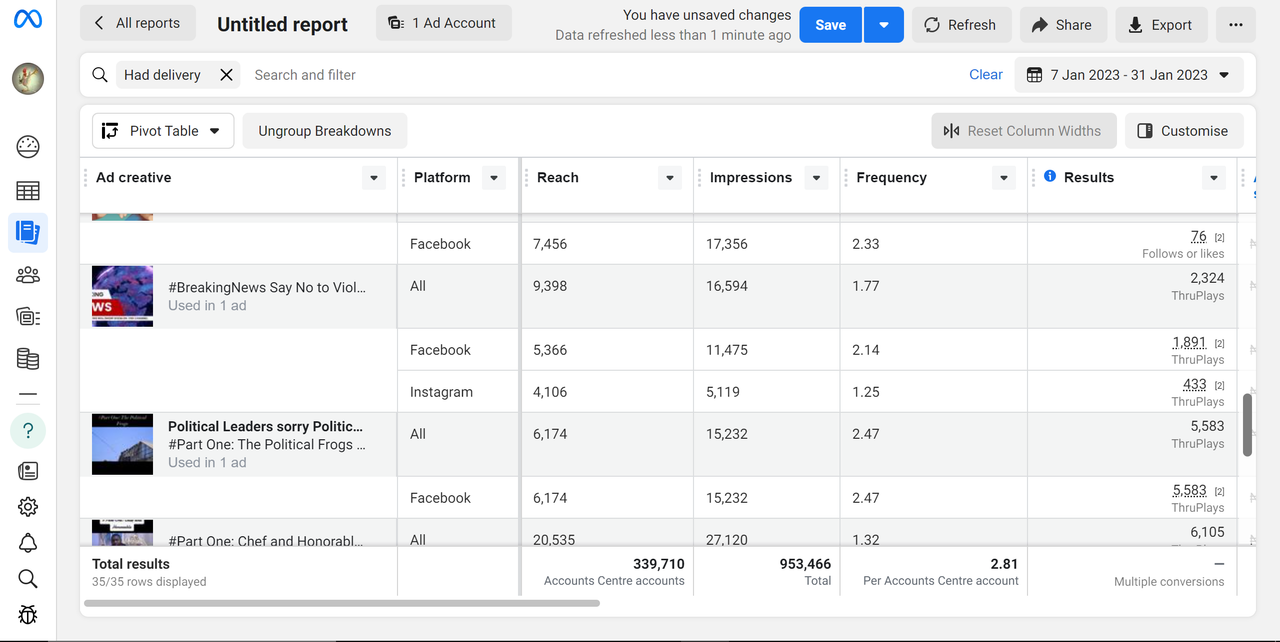Expand the Save options dropdown arrow
Screen dimensions: 1280x642
tap(883, 25)
